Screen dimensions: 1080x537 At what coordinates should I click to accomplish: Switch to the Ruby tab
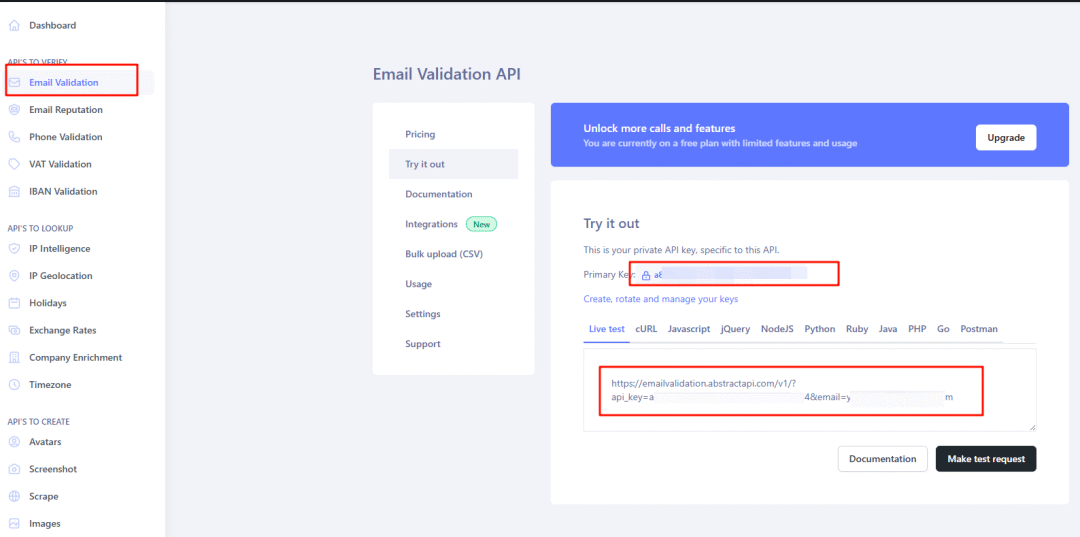(x=857, y=329)
